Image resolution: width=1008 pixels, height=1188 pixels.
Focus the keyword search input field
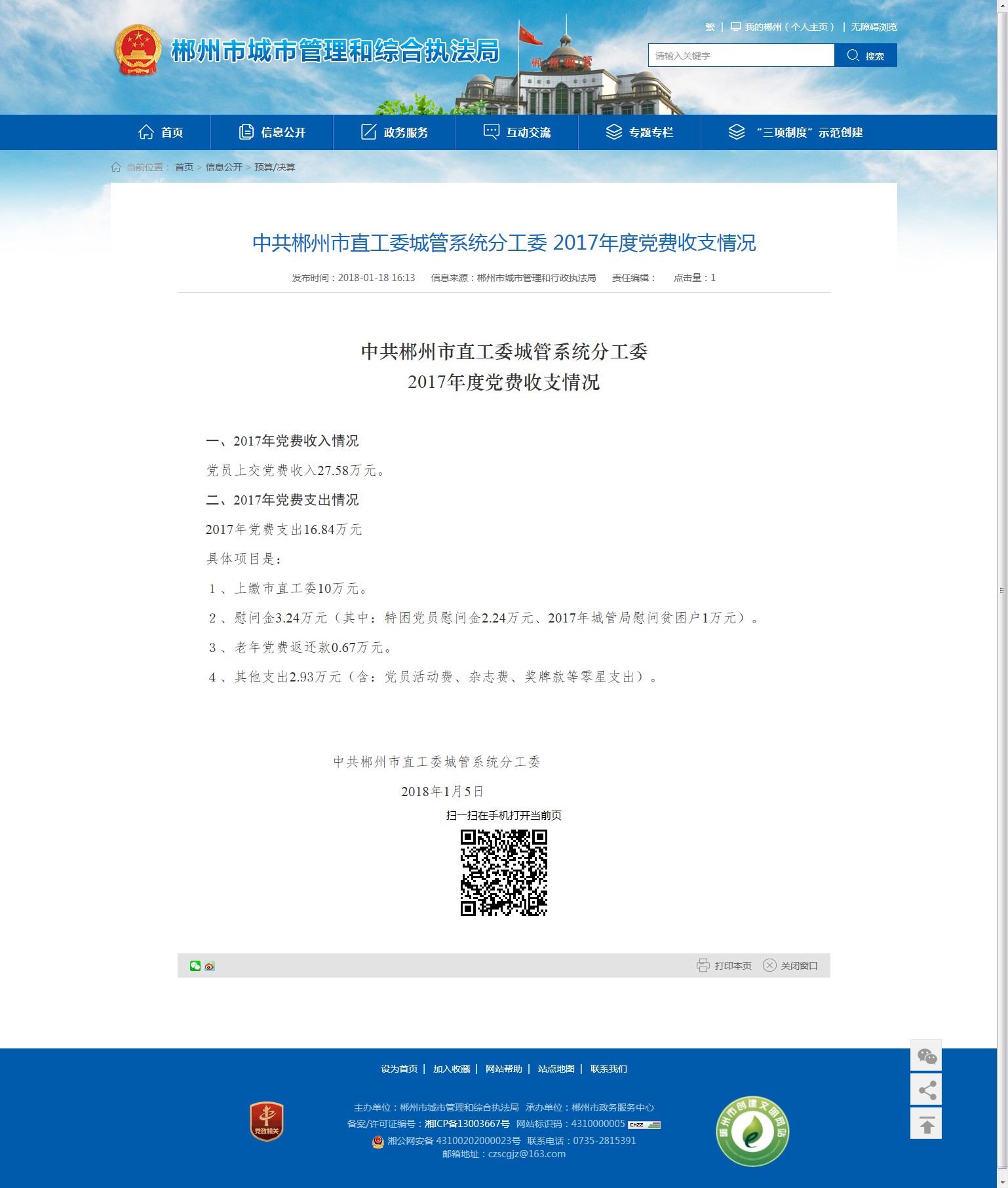741,56
